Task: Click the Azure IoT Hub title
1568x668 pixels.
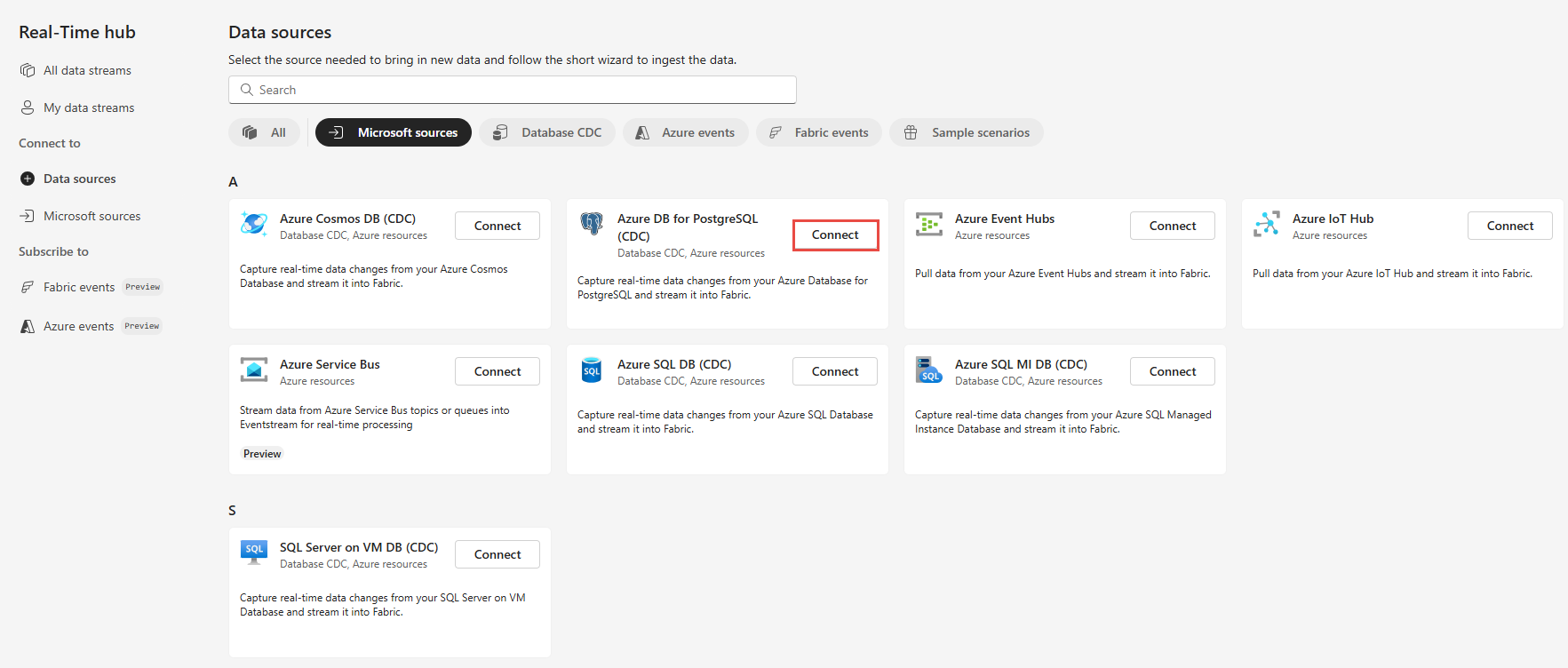Action: [x=1333, y=219]
